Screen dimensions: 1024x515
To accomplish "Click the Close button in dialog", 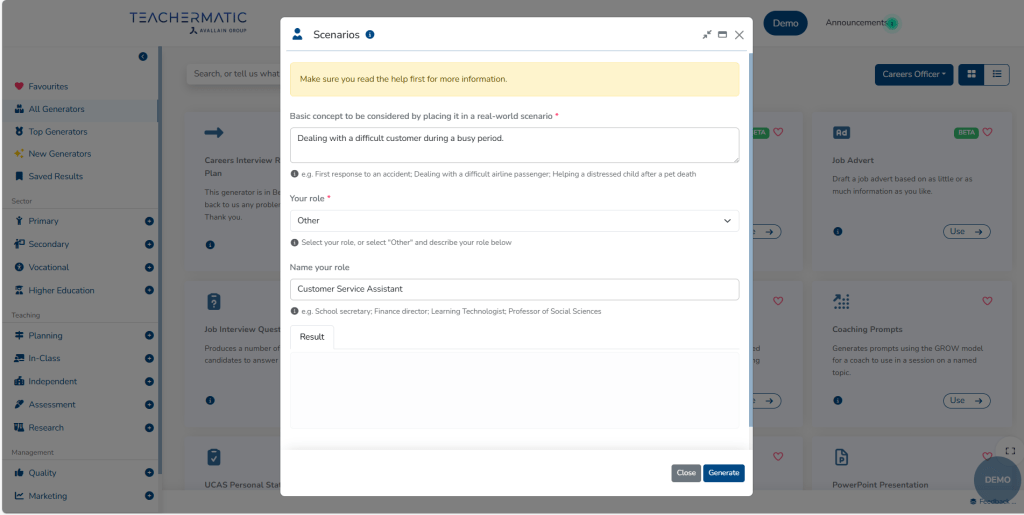I will point(686,473).
